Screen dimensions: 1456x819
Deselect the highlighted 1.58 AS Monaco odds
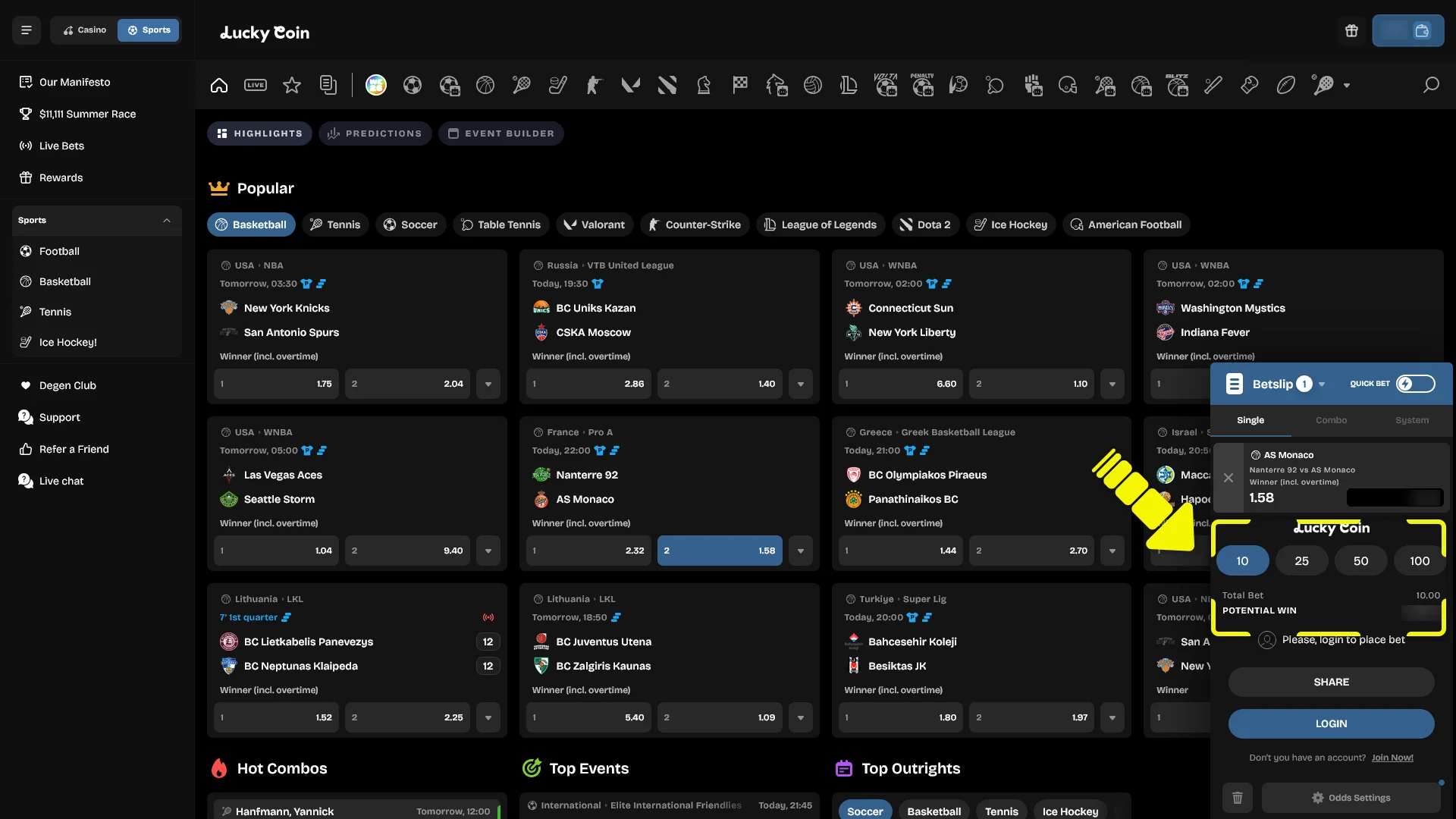pyautogui.click(x=720, y=551)
